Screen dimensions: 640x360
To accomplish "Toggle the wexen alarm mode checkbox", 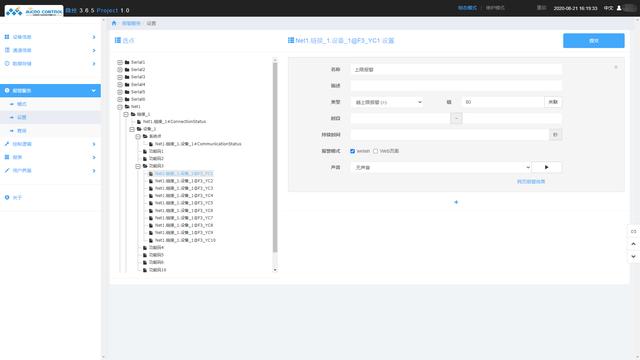I will (x=352, y=151).
